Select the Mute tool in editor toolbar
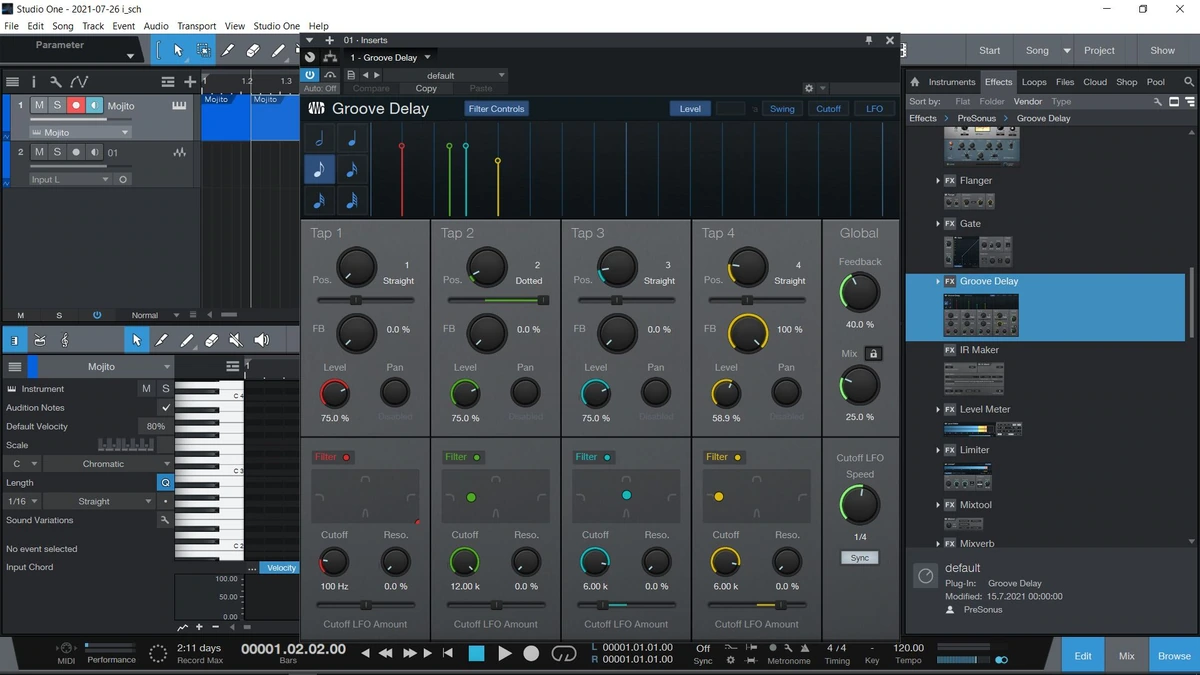1200x675 pixels. (x=236, y=340)
